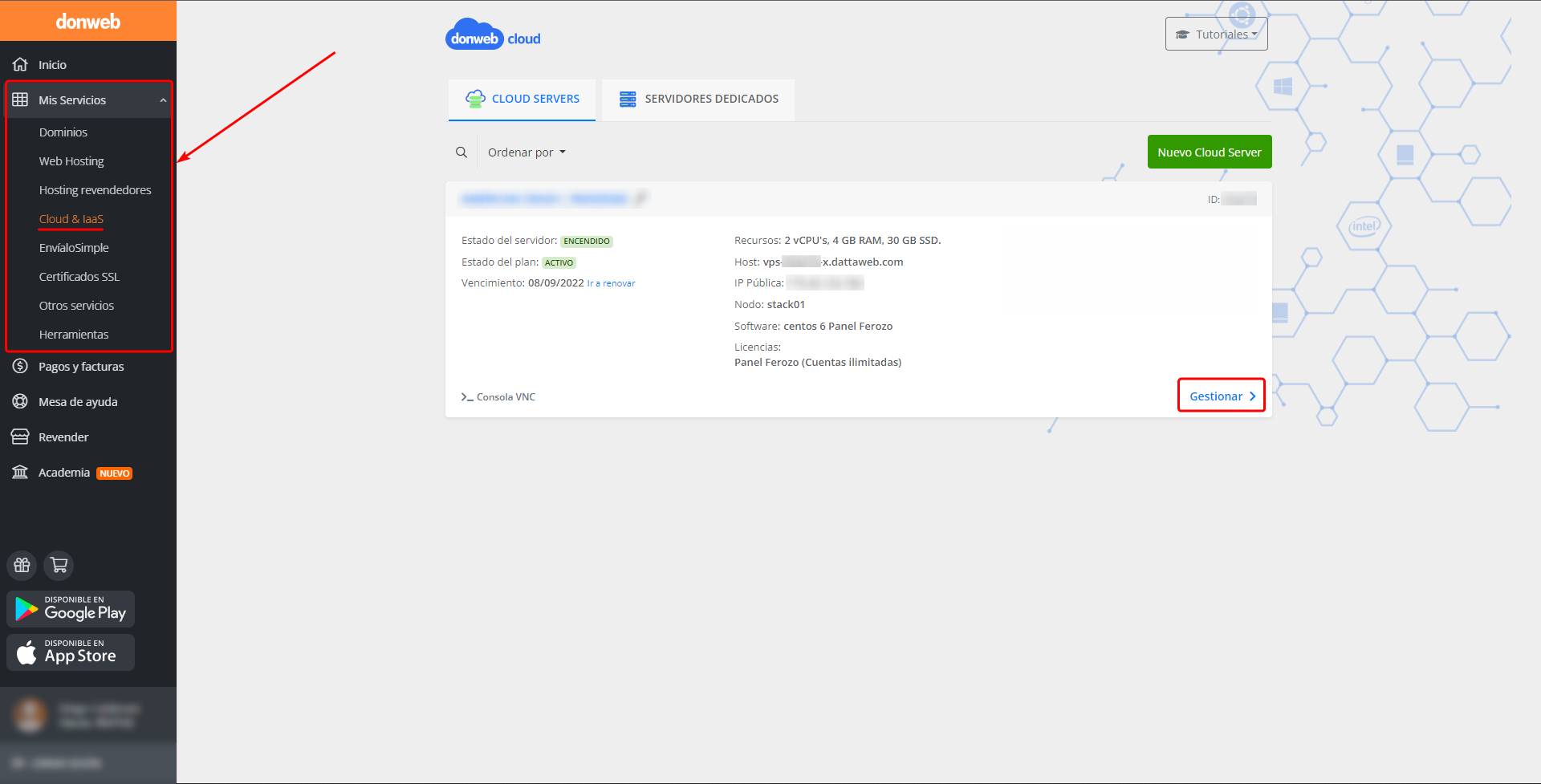Click the Servidores Dedicados server icon

click(628, 99)
